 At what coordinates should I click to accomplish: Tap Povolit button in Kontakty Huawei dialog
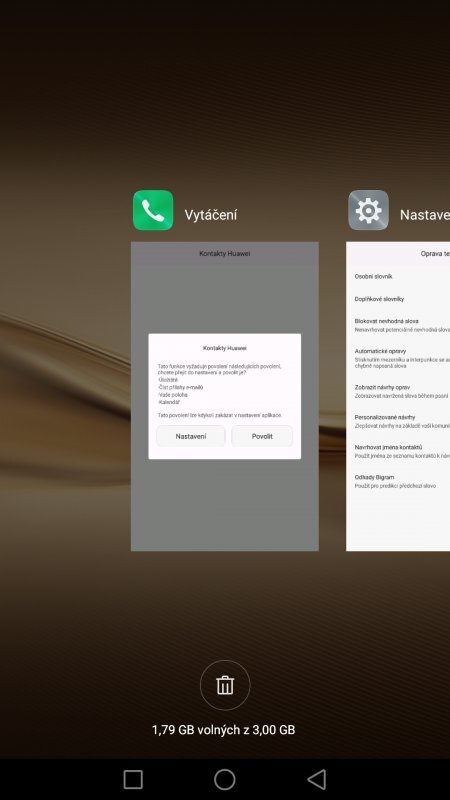(x=262, y=436)
